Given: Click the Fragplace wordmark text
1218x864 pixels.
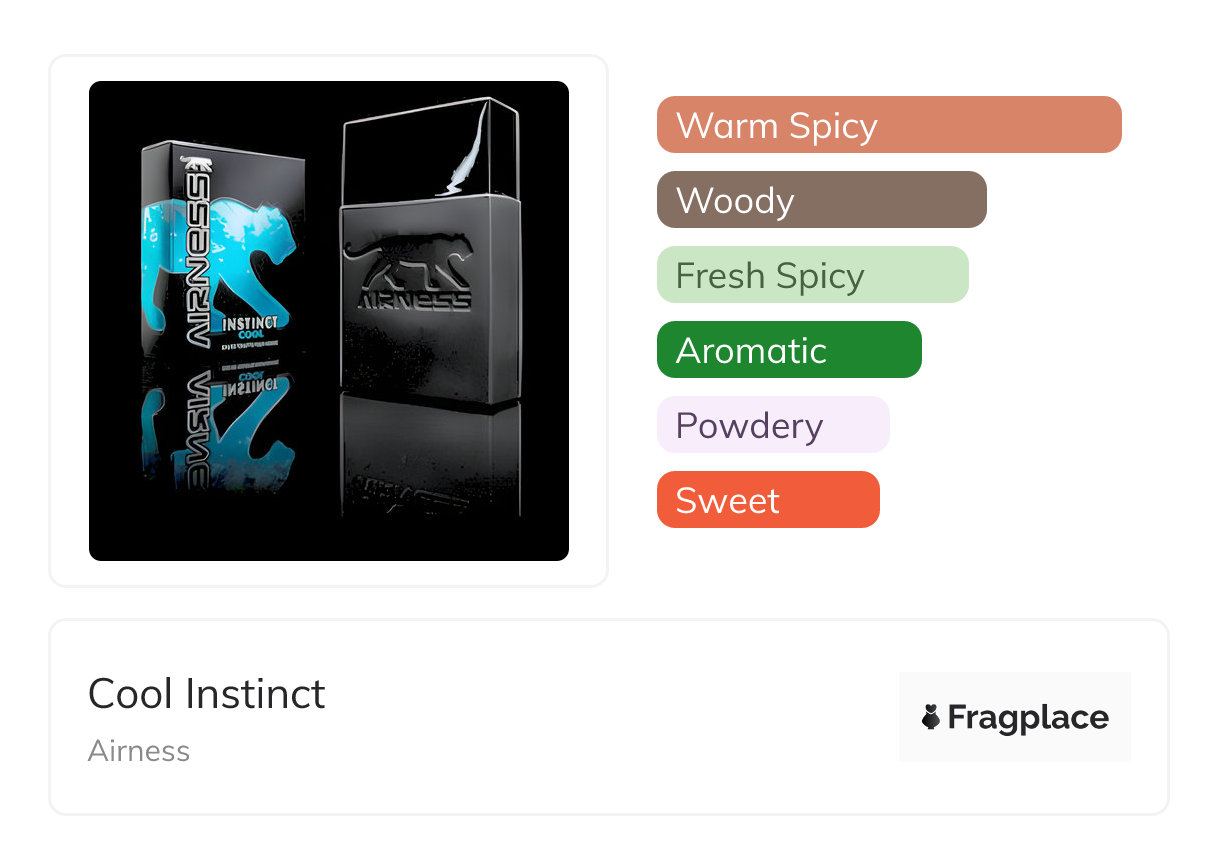Looking at the screenshot, I should [1027, 717].
